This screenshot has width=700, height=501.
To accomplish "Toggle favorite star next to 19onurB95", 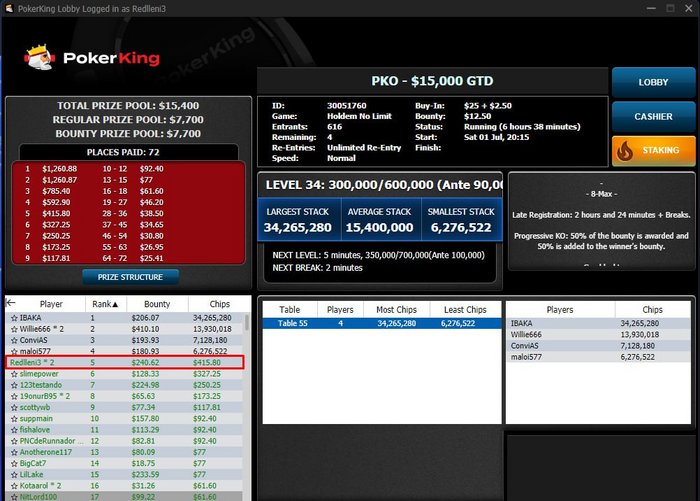I will [x=14, y=396].
